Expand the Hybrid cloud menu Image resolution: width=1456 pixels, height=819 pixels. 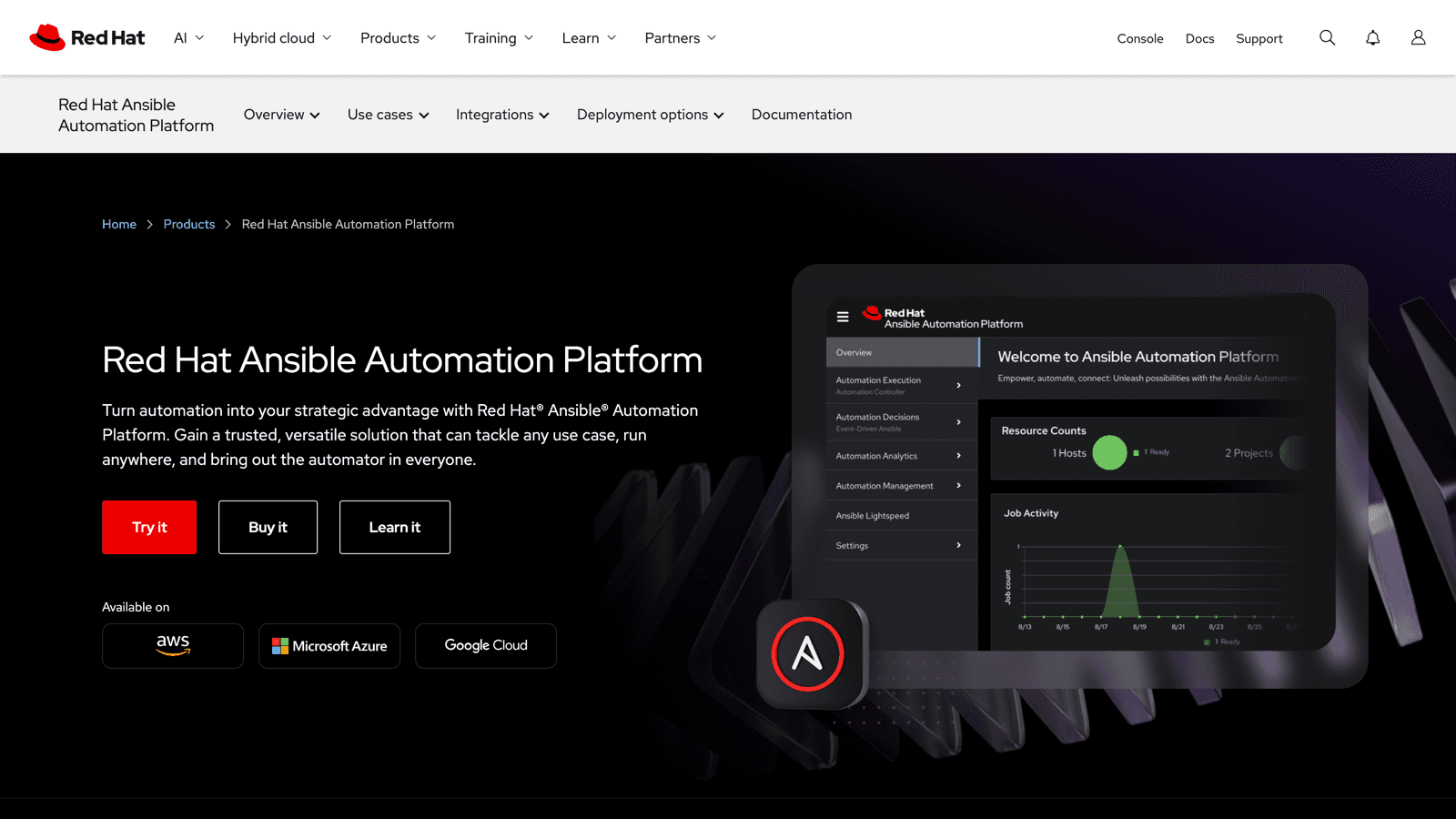coord(282,37)
